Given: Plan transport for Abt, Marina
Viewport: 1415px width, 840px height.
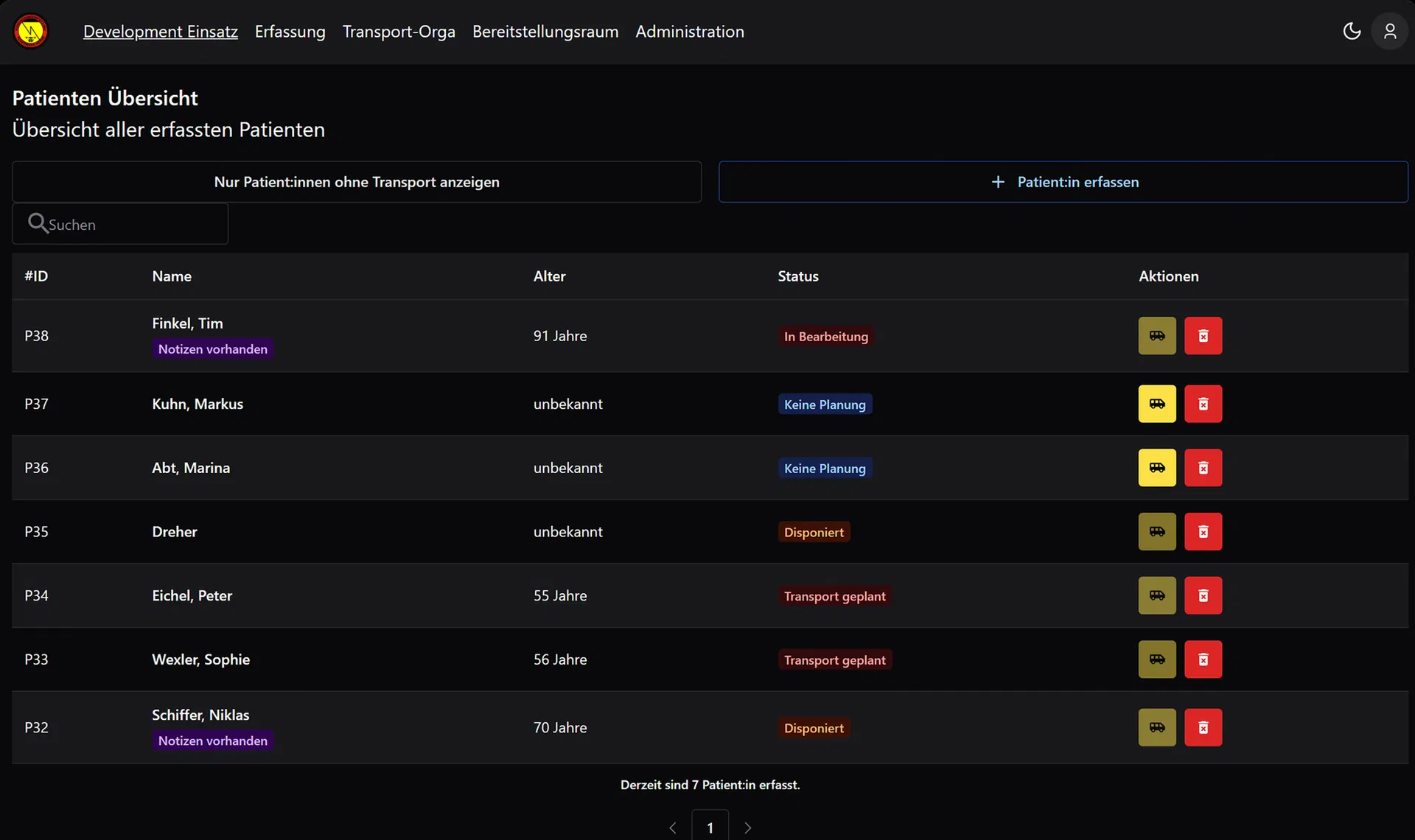Looking at the screenshot, I should coord(1157,468).
